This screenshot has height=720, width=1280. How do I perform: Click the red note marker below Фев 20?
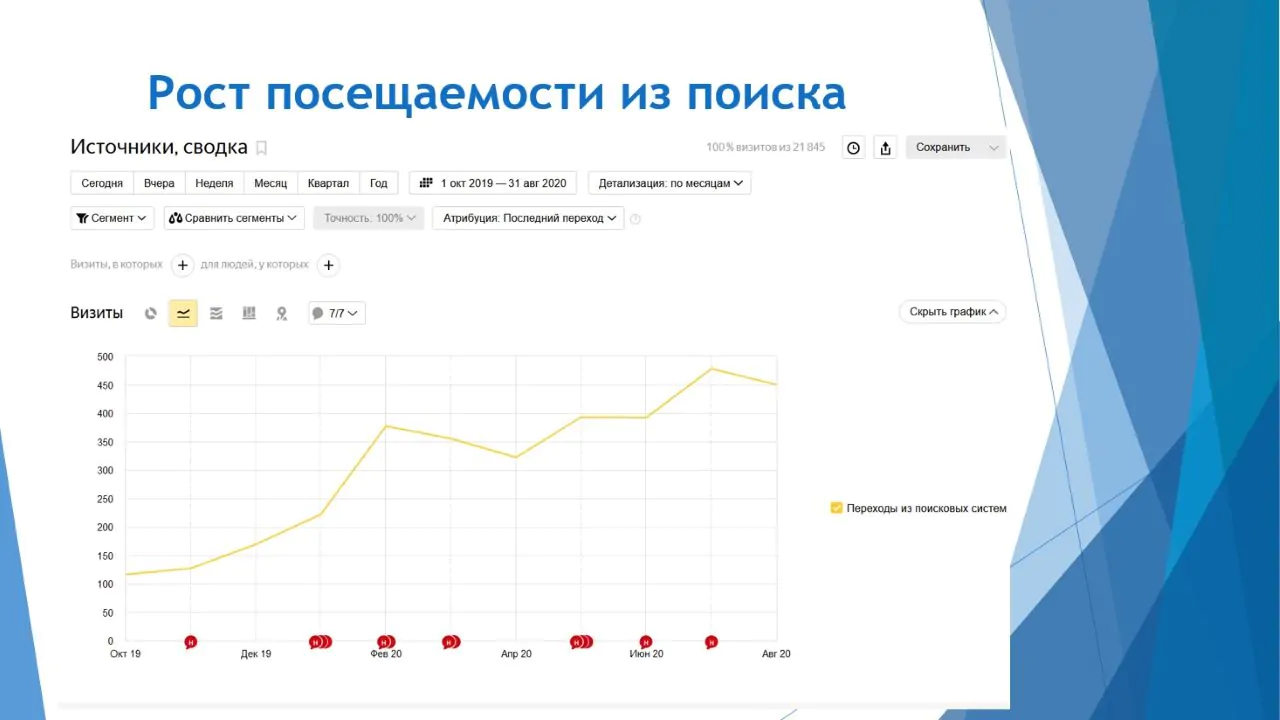coord(386,642)
